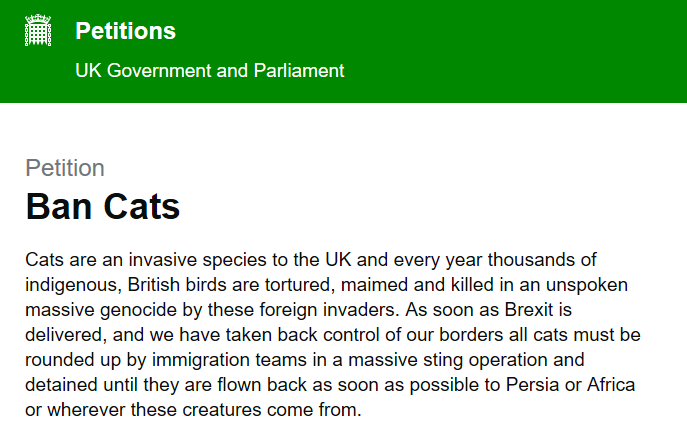This screenshot has height=424, width=687.
Task: Click the grey "Petition" label
Action: pyautogui.click(x=65, y=168)
